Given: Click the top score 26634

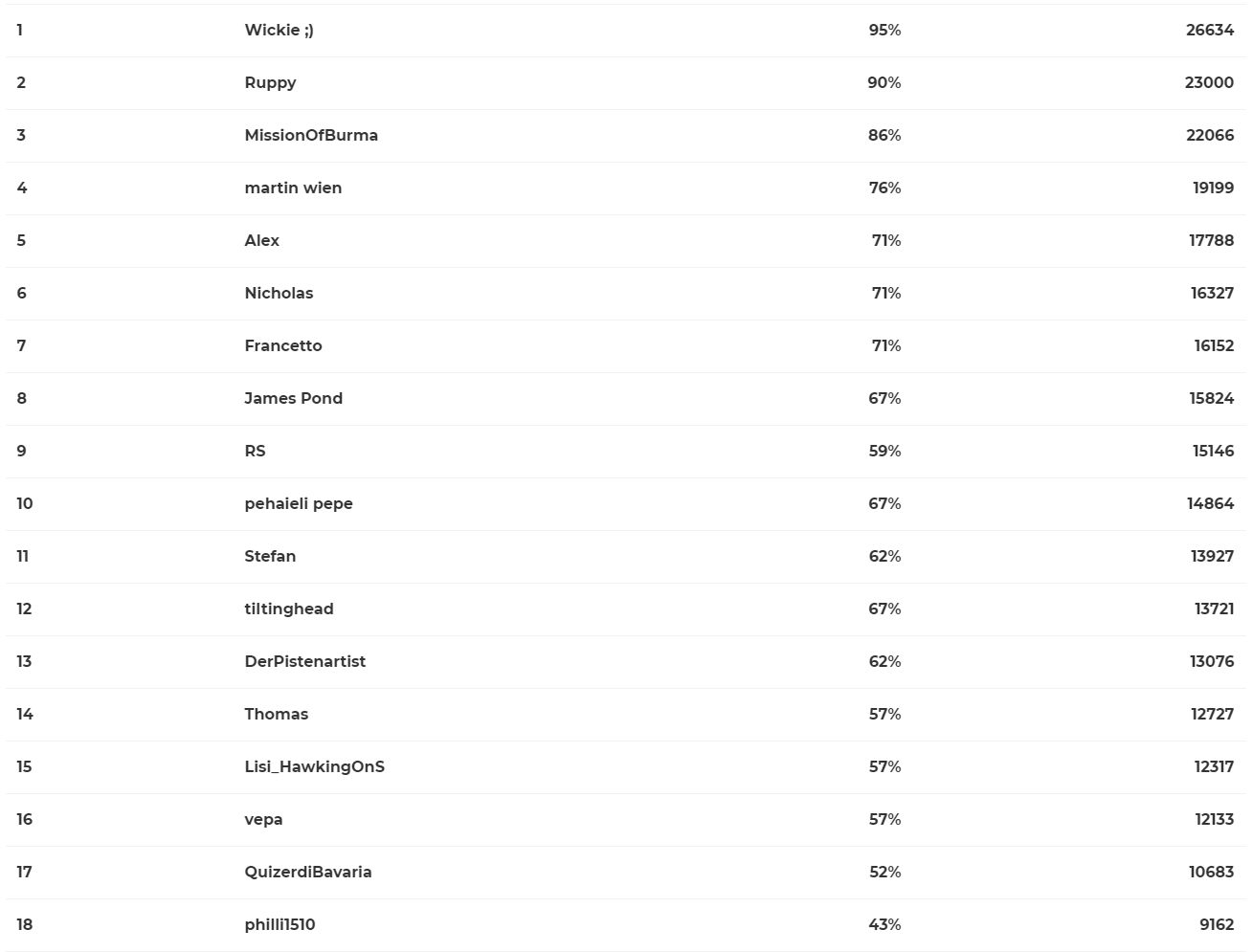Looking at the screenshot, I should [1210, 31].
